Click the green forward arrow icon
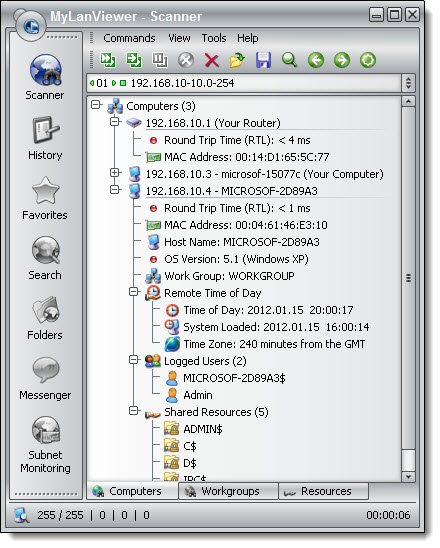440x548 pixels. 342,60
